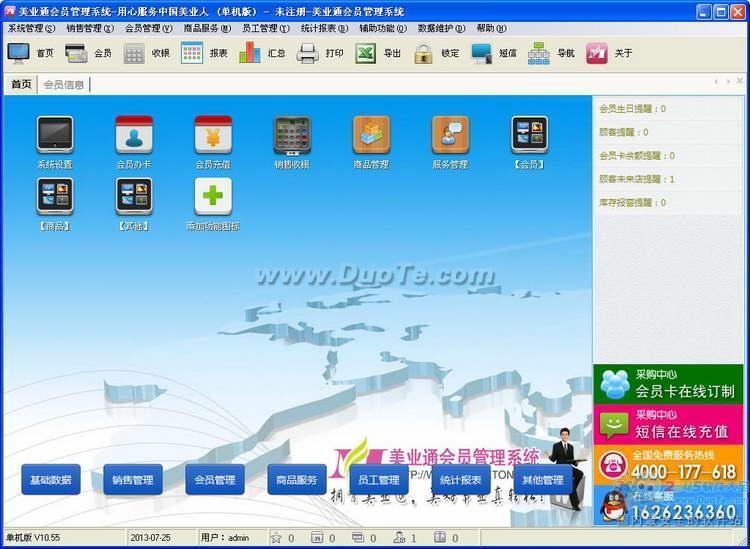Open the 商品管理 boxes icon
750x549 pixels.
point(371,135)
